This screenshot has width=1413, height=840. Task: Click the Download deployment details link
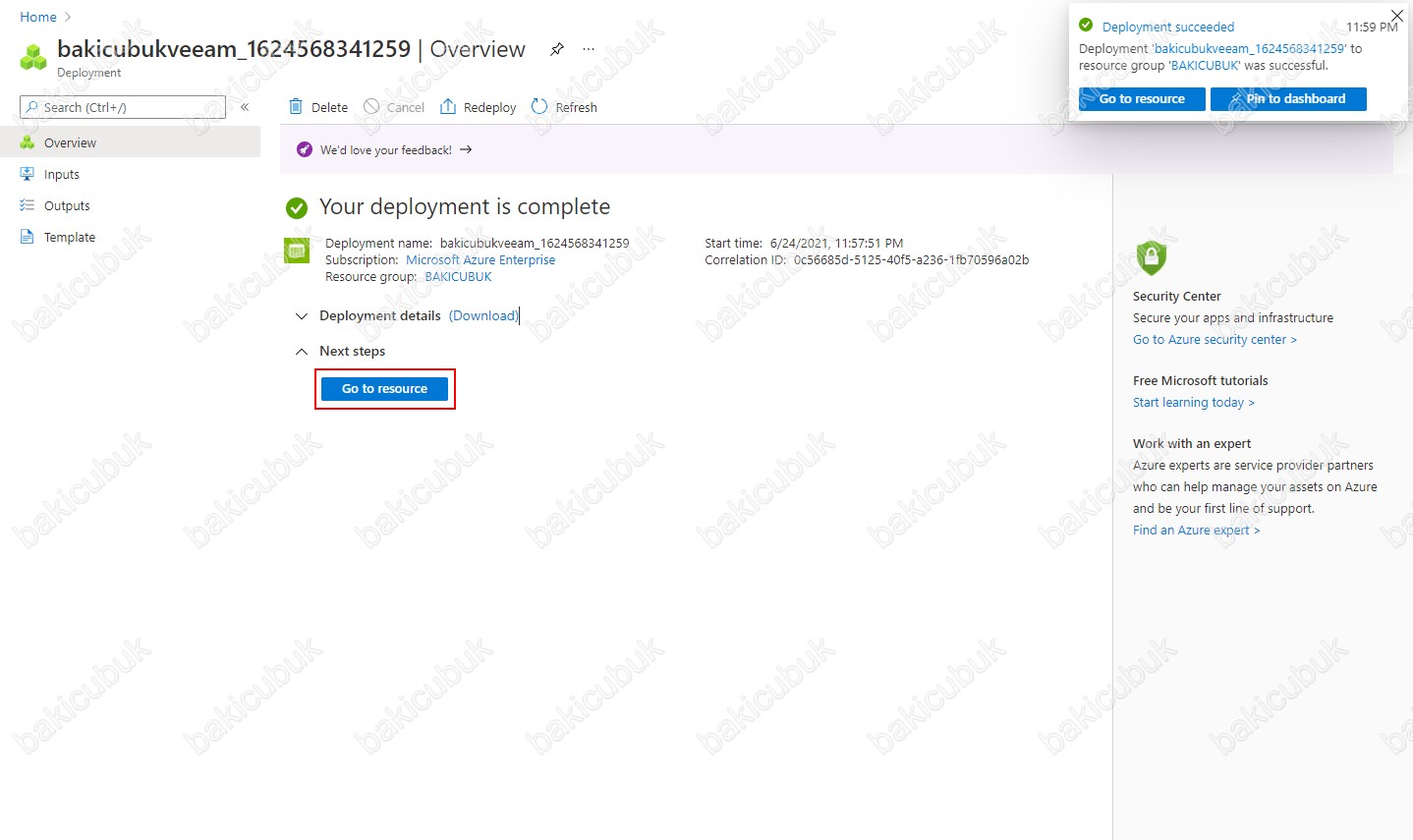(x=483, y=315)
